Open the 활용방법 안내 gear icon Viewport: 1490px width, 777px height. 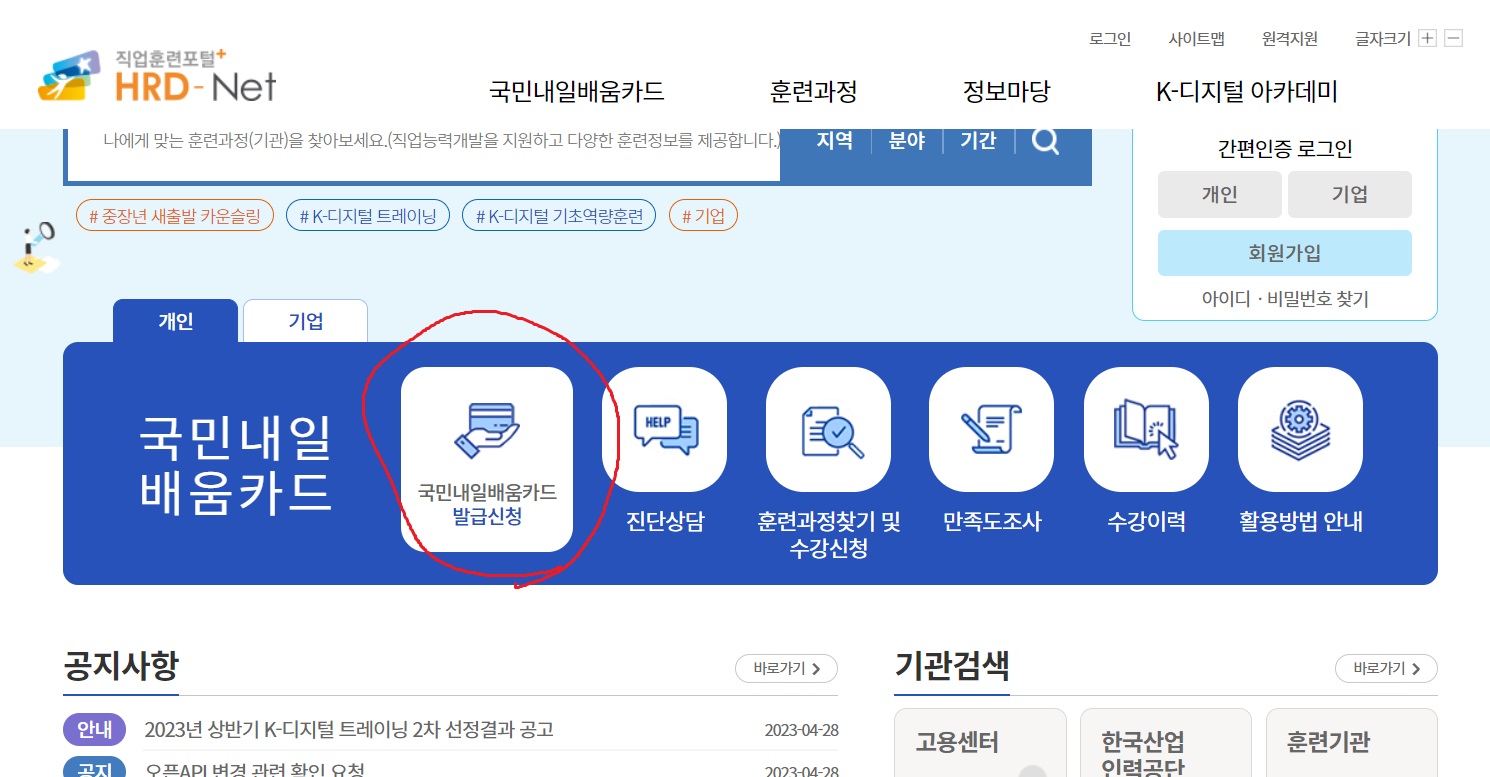(1300, 429)
